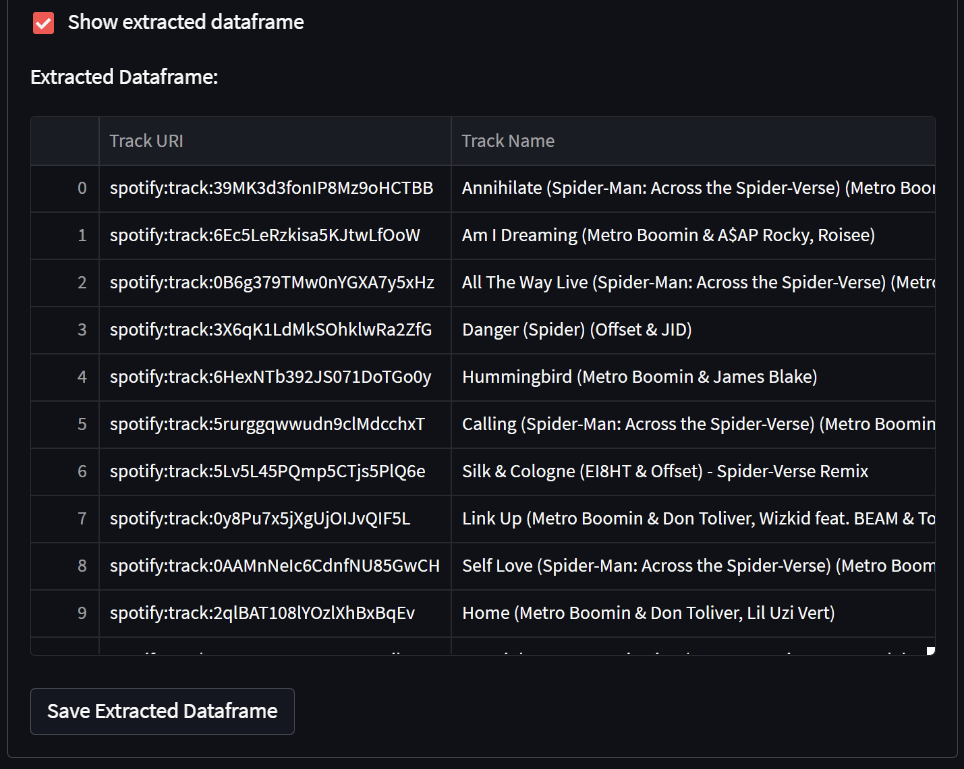Select the "All The Way Live" track cell

[690, 282]
